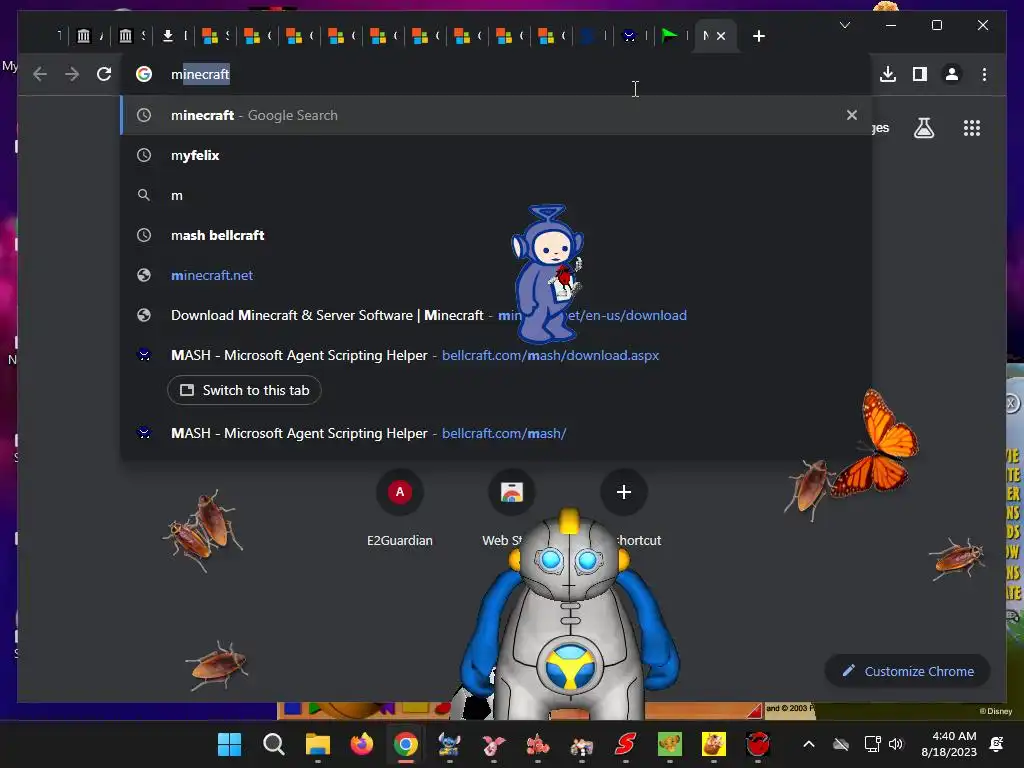The image size is (1024, 768).
Task: Open taskbar Search
Action: pos(274,744)
